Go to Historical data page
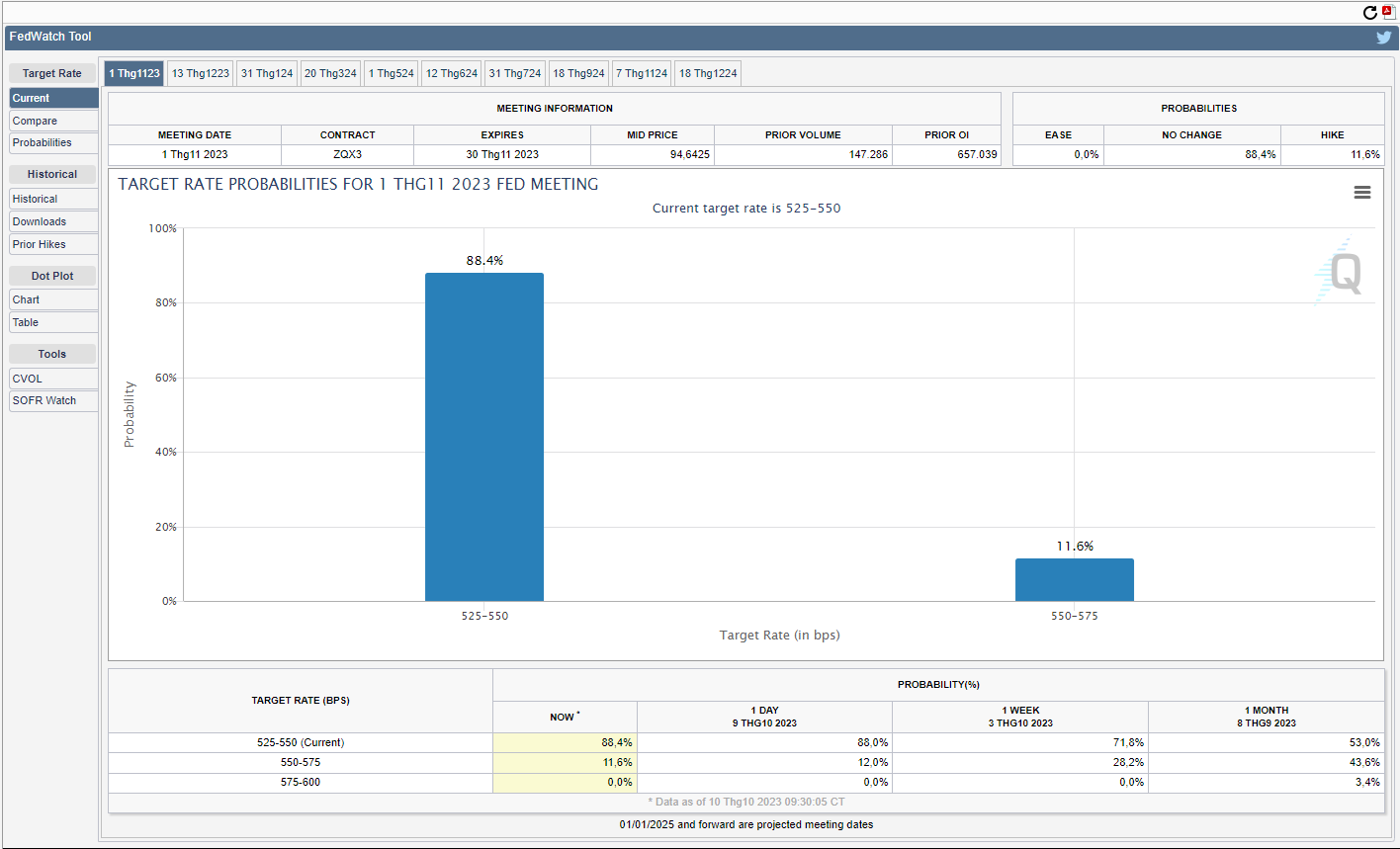 tap(53, 199)
